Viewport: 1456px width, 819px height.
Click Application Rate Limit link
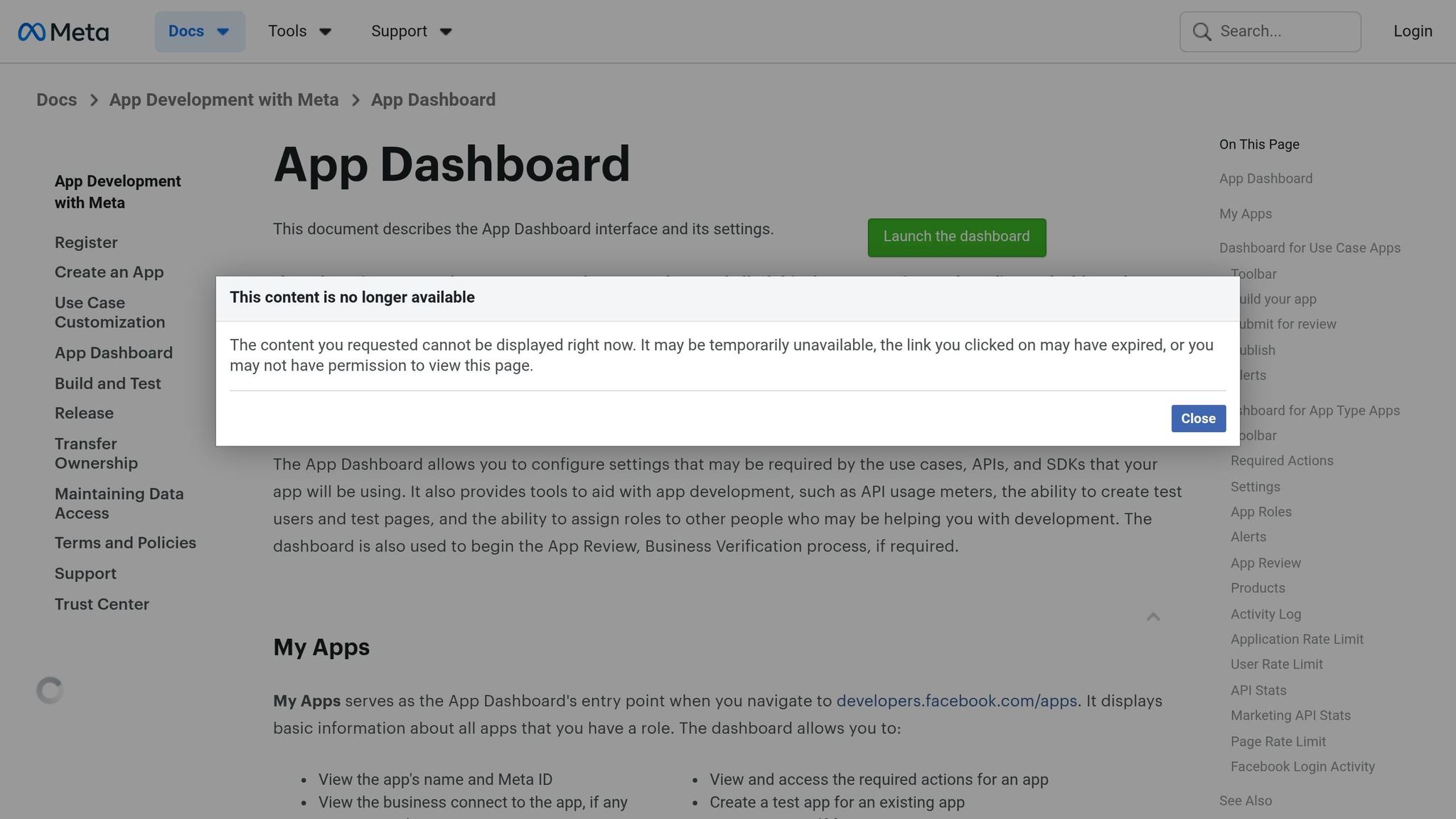[1297, 639]
